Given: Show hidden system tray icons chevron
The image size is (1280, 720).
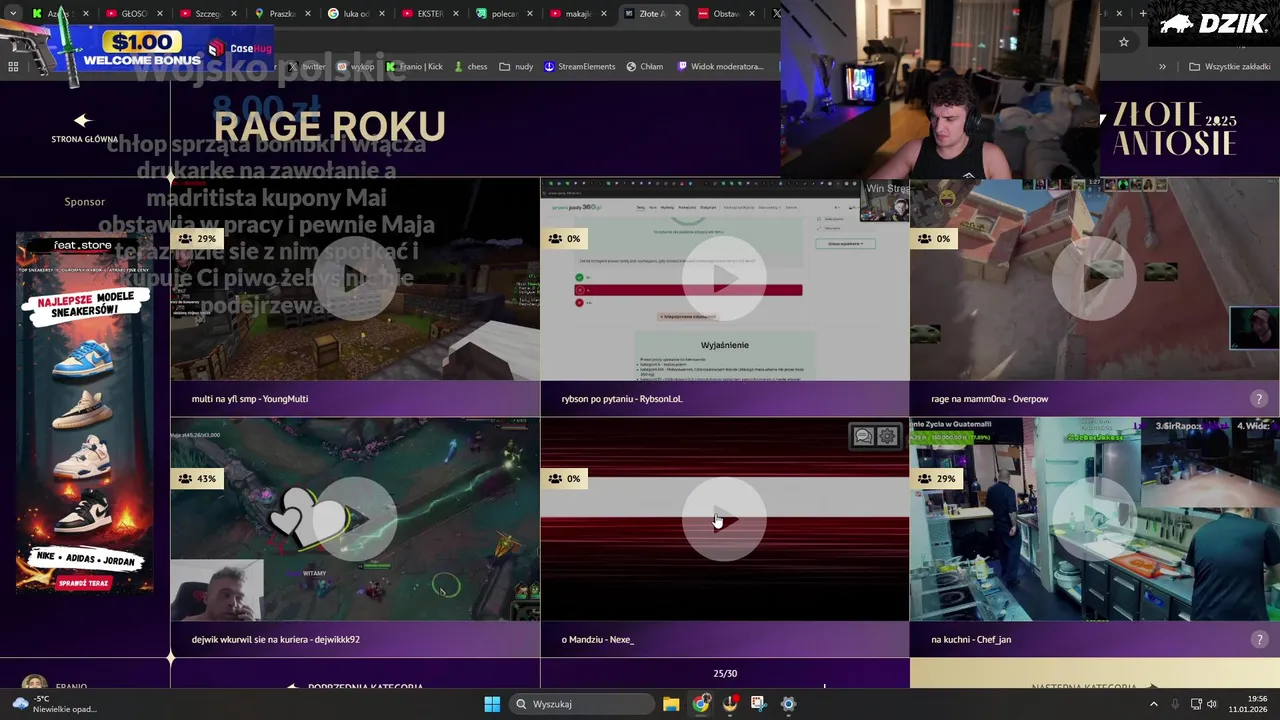Looking at the screenshot, I should [x=1153, y=704].
